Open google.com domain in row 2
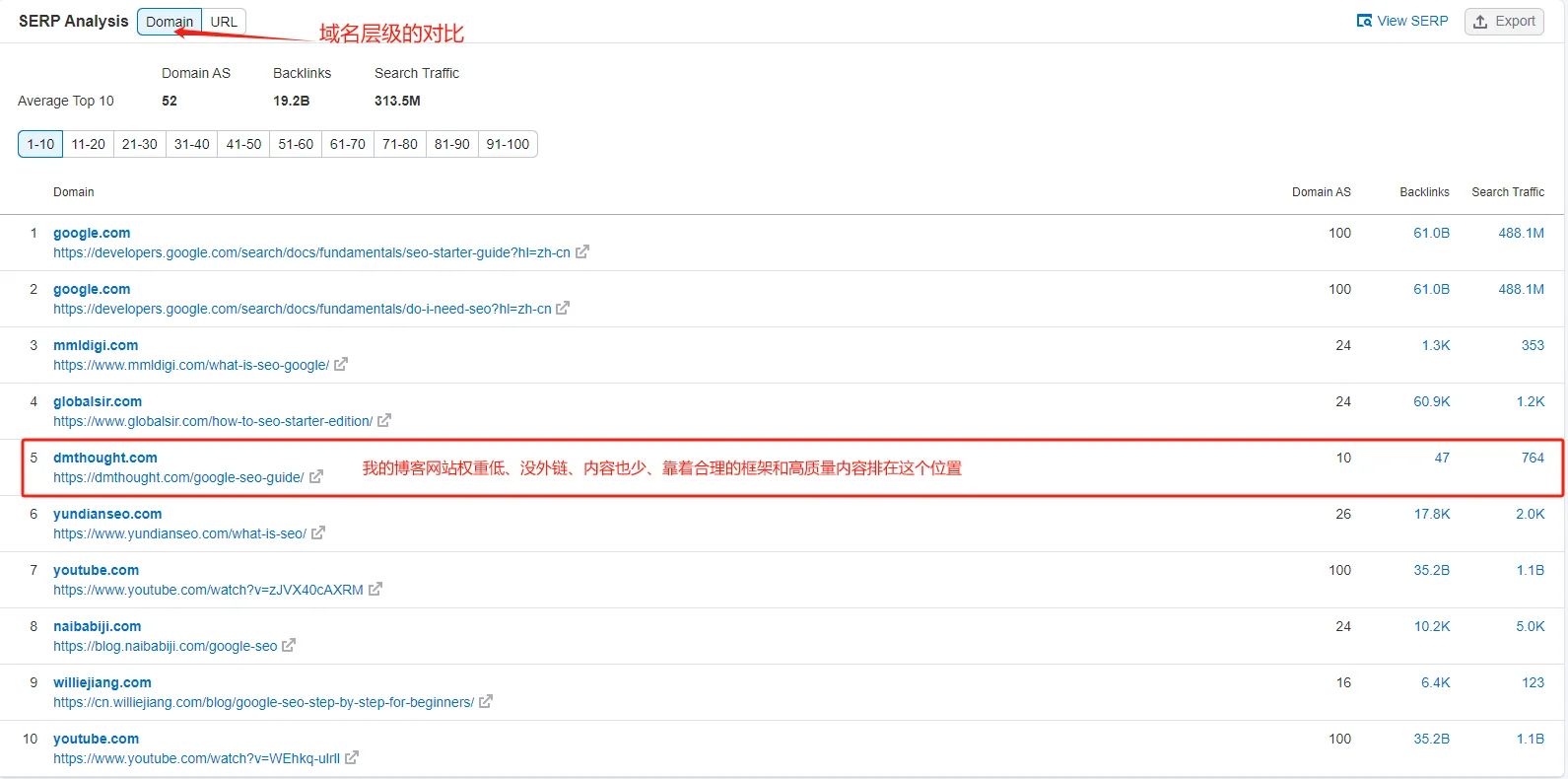Viewport: 1568px width, 779px height. (x=92, y=289)
